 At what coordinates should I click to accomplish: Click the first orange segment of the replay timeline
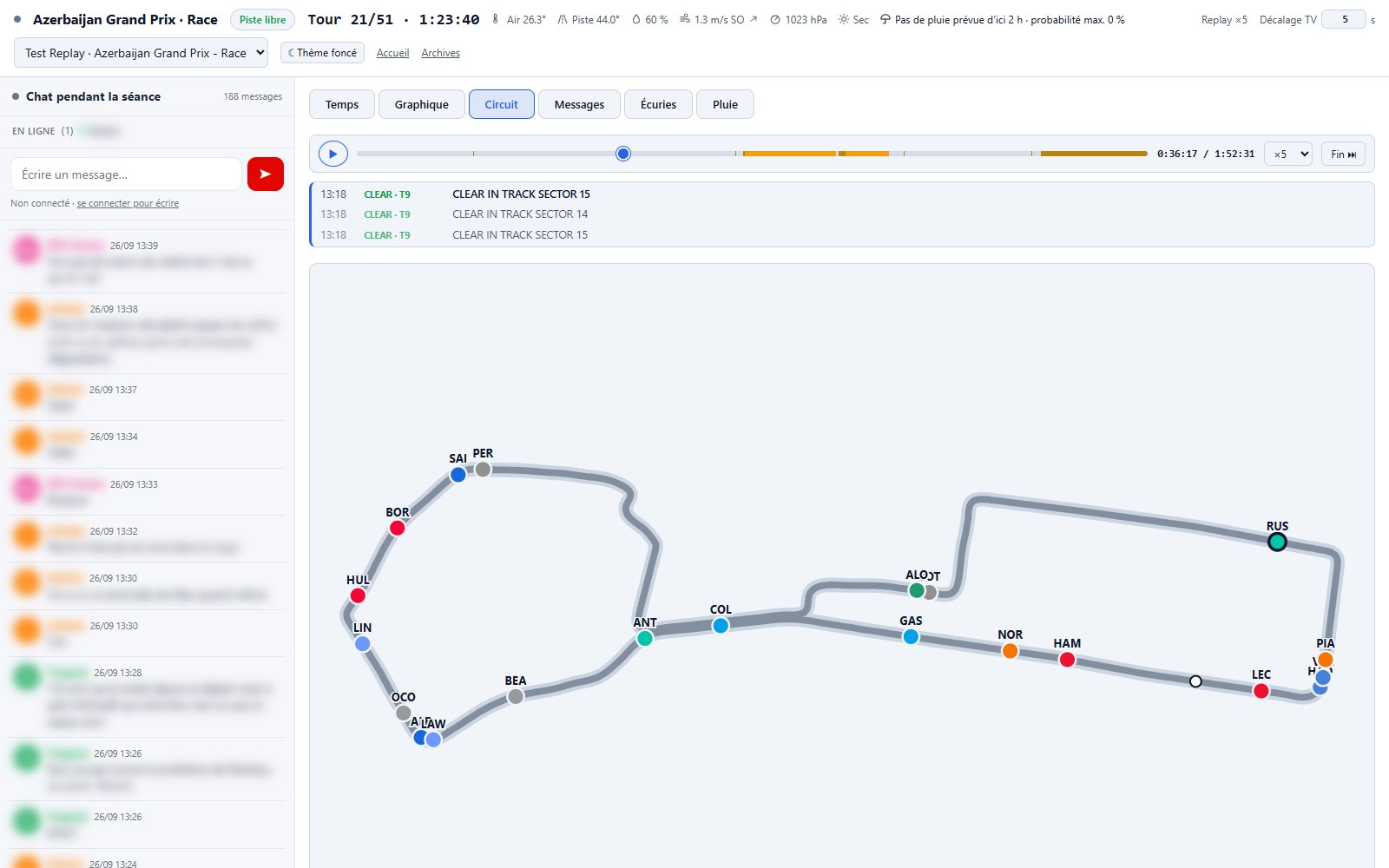click(x=789, y=154)
